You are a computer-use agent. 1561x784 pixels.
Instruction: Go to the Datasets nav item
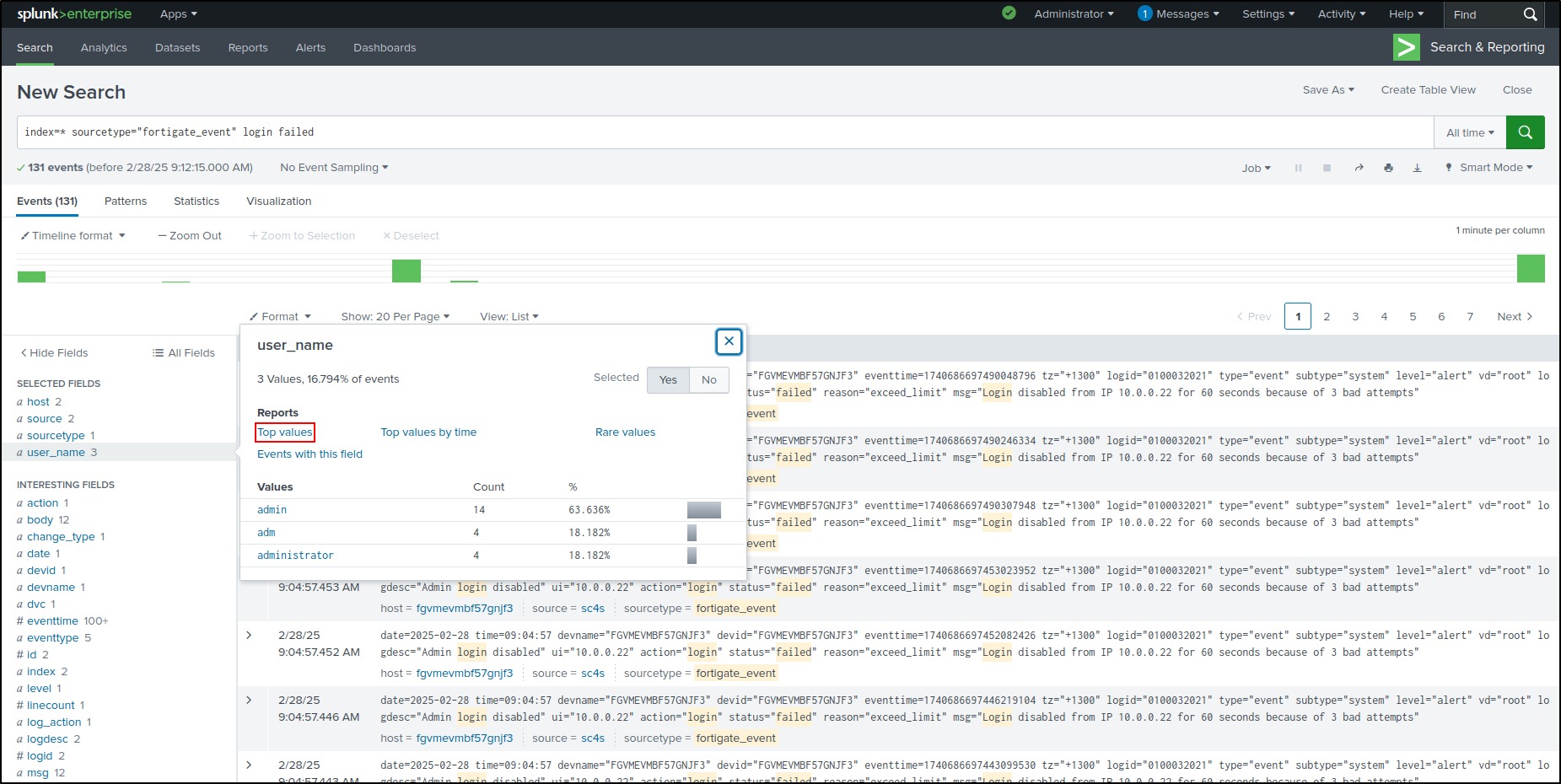pyautogui.click(x=178, y=48)
